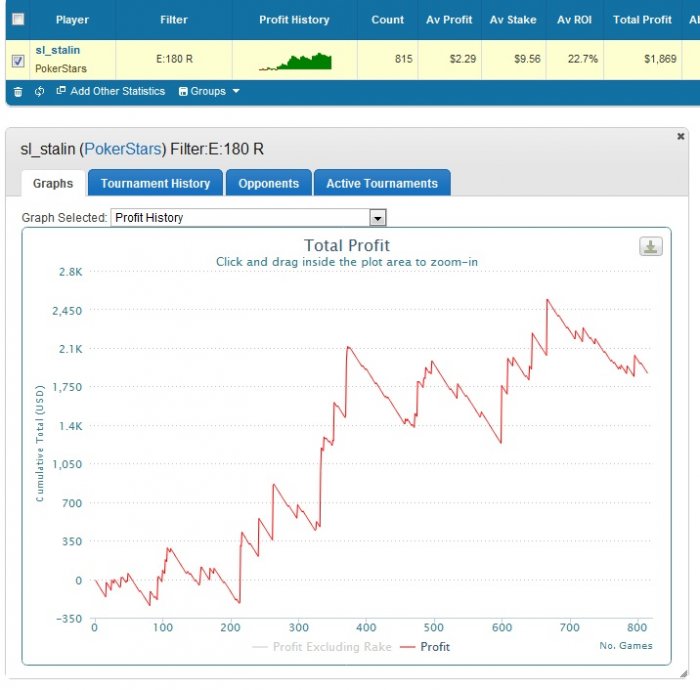Screen dimensions: 700x690
Task: Click the 400 x-axis label
Action: click(x=366, y=628)
